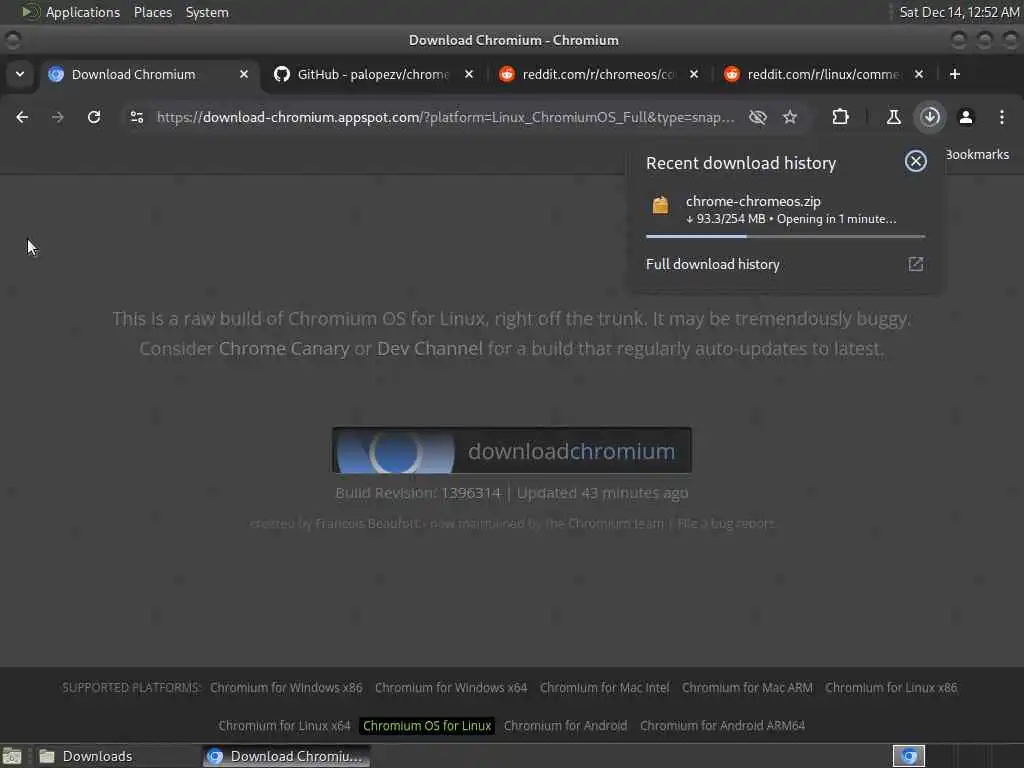Open the Places menu
The image size is (1024, 768).
coord(153,12)
